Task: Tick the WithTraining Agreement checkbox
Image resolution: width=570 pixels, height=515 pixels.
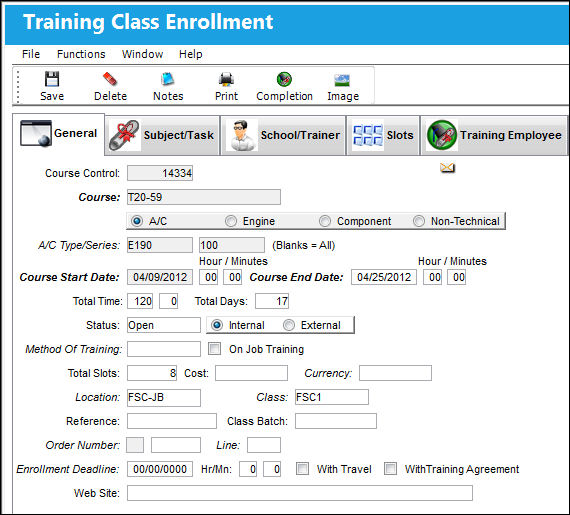Action: coord(390,468)
